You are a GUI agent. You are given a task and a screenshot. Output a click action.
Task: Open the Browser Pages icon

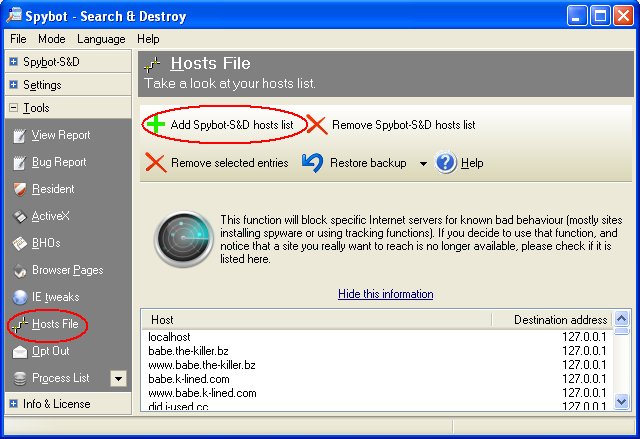[19, 270]
